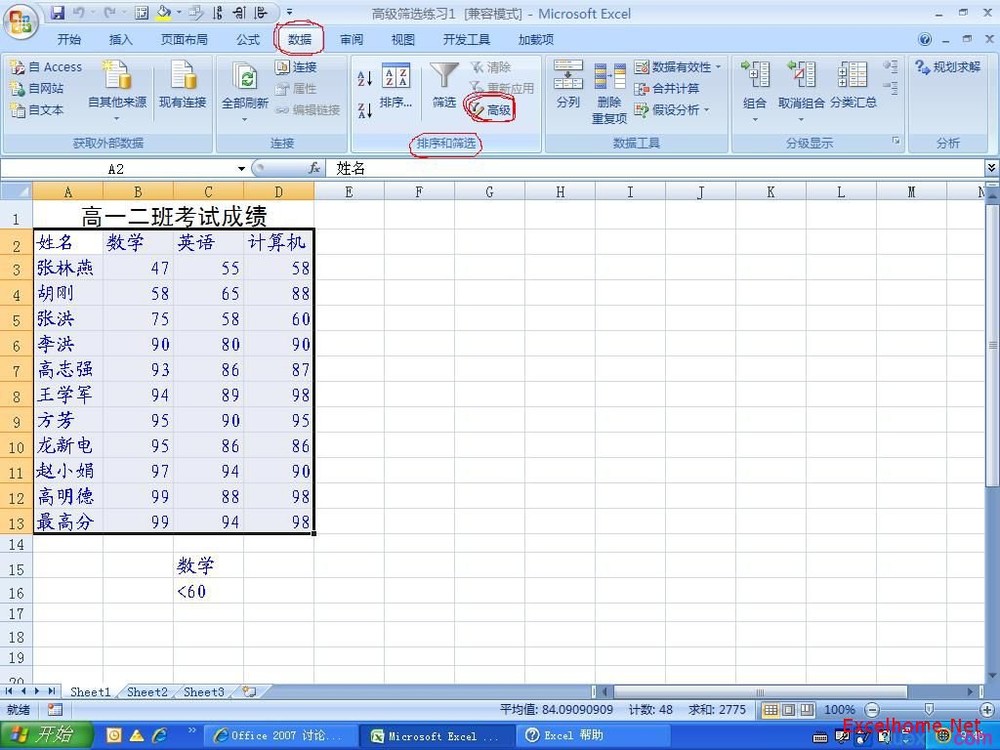1000x750 pixels.
Task: Open What-If Analysis (假设分析) dropdown
Action: (x=707, y=110)
